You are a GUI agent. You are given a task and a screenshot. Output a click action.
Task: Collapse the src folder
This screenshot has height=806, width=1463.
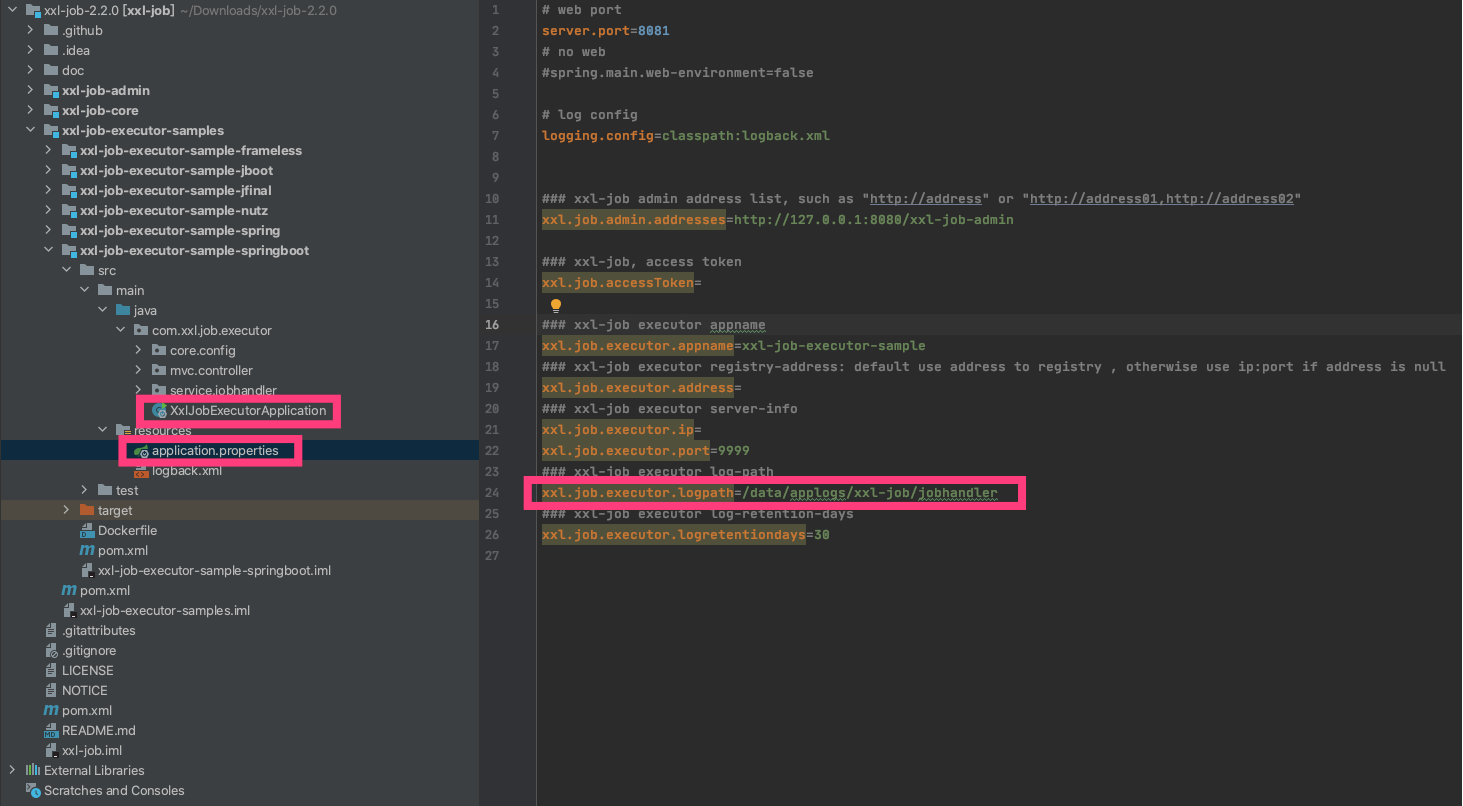(x=66, y=271)
